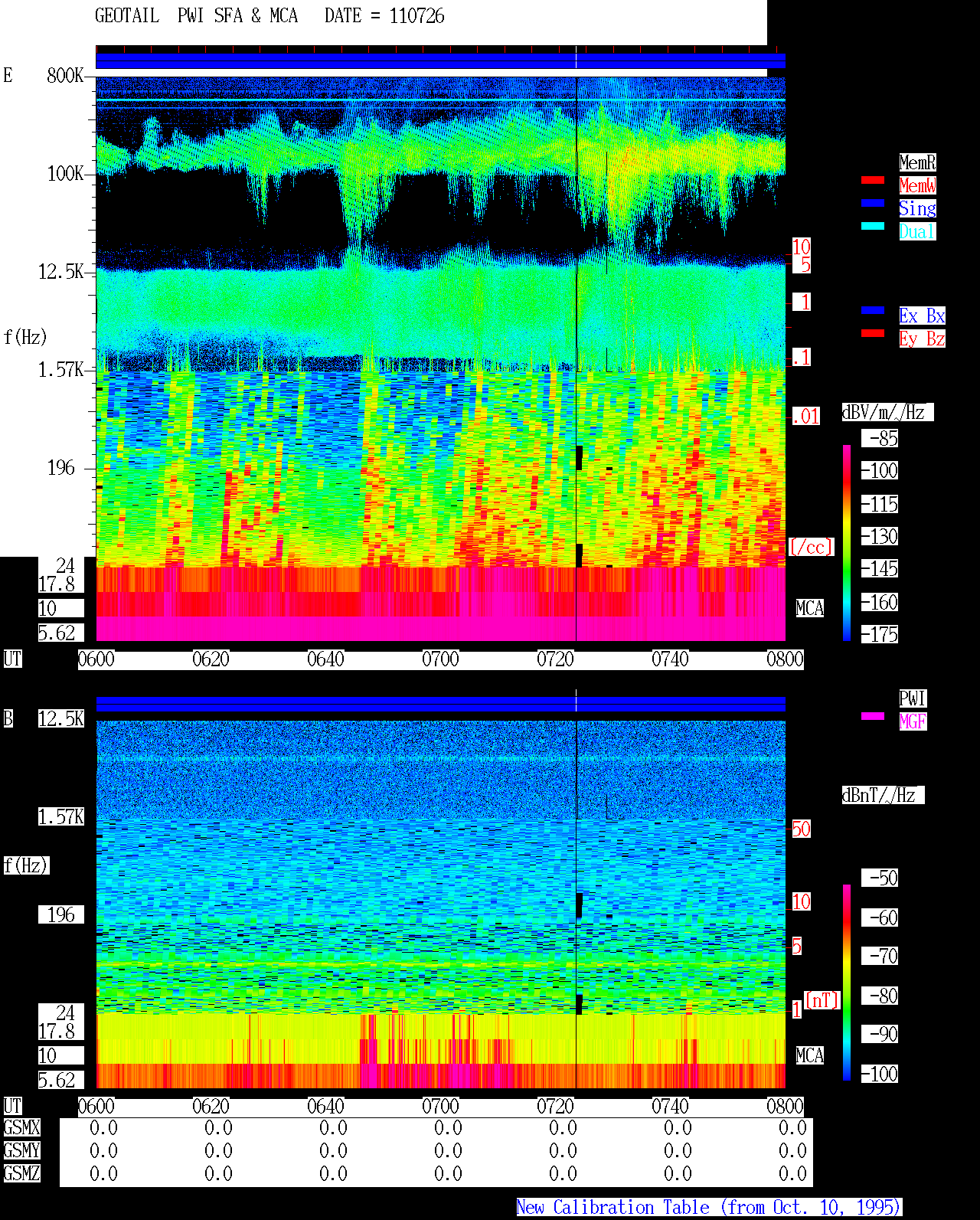Click the '1.57K' label in the B panel
Screen dimensions: 980x1220
[x=61, y=816]
